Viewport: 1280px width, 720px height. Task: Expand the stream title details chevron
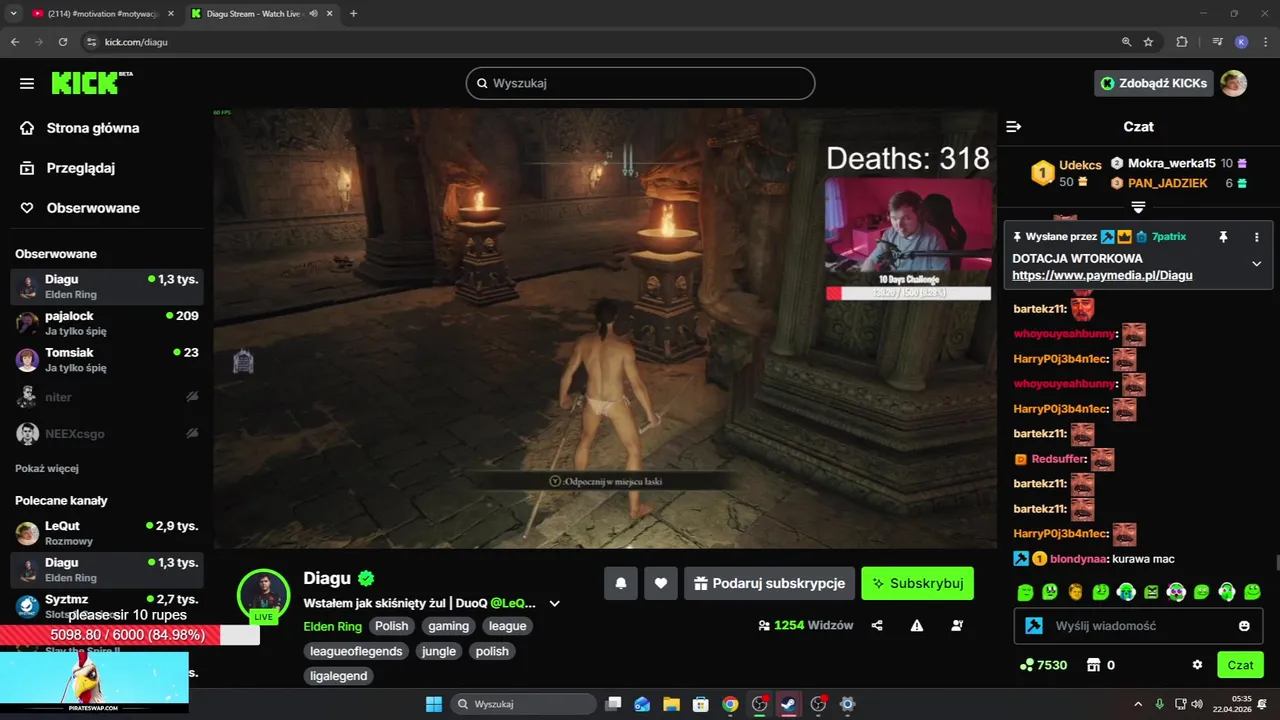[554, 603]
